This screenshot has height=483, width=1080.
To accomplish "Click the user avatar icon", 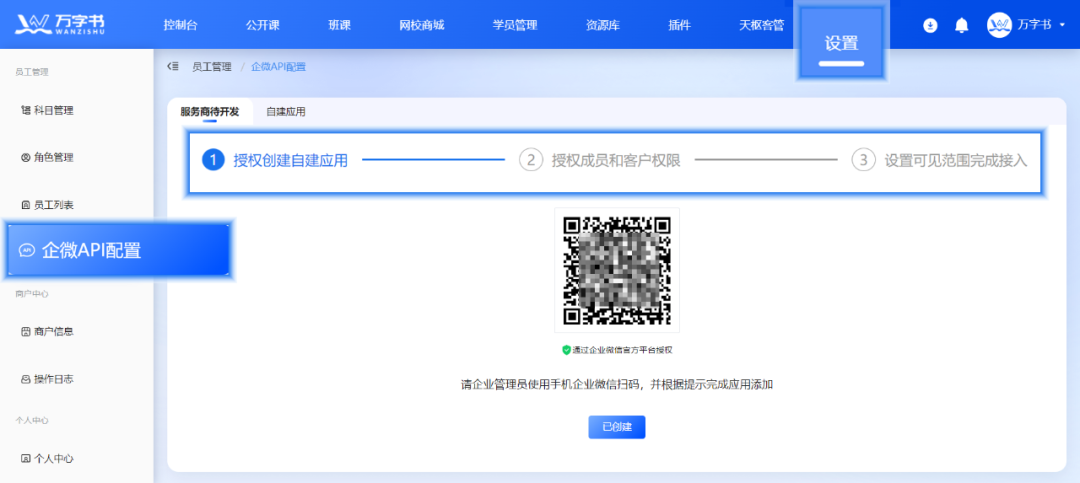I will tap(999, 25).
